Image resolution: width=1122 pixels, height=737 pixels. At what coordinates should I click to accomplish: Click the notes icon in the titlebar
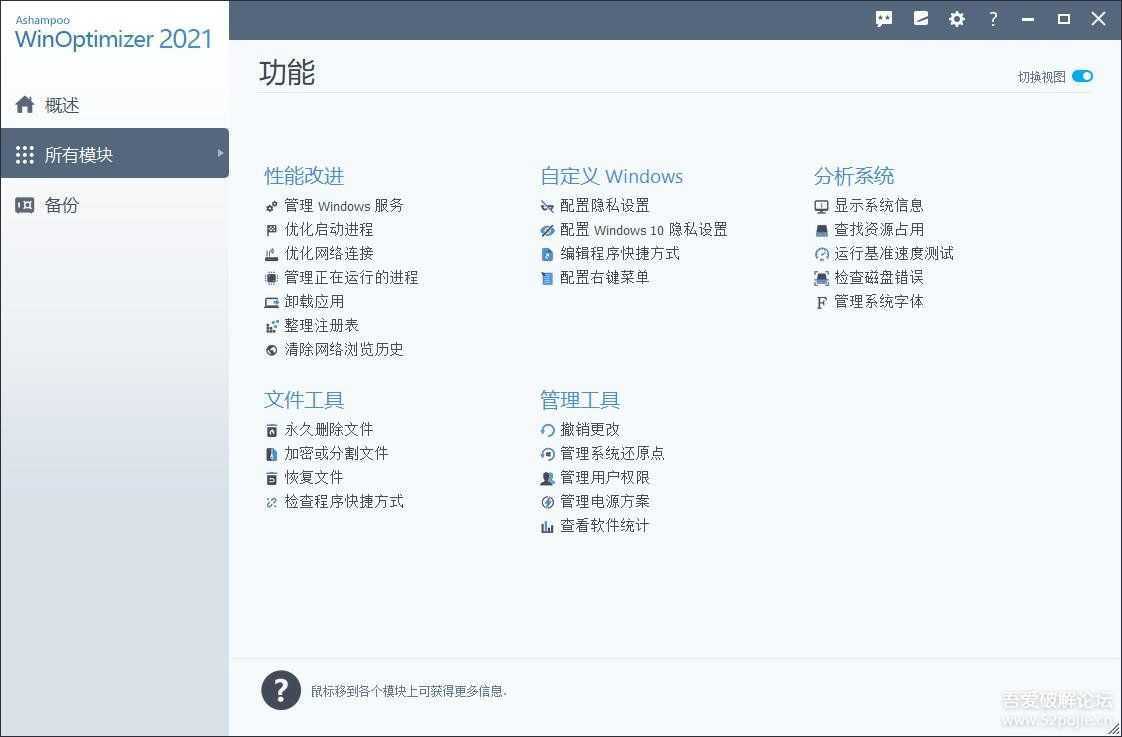pyautogui.click(x=921, y=19)
